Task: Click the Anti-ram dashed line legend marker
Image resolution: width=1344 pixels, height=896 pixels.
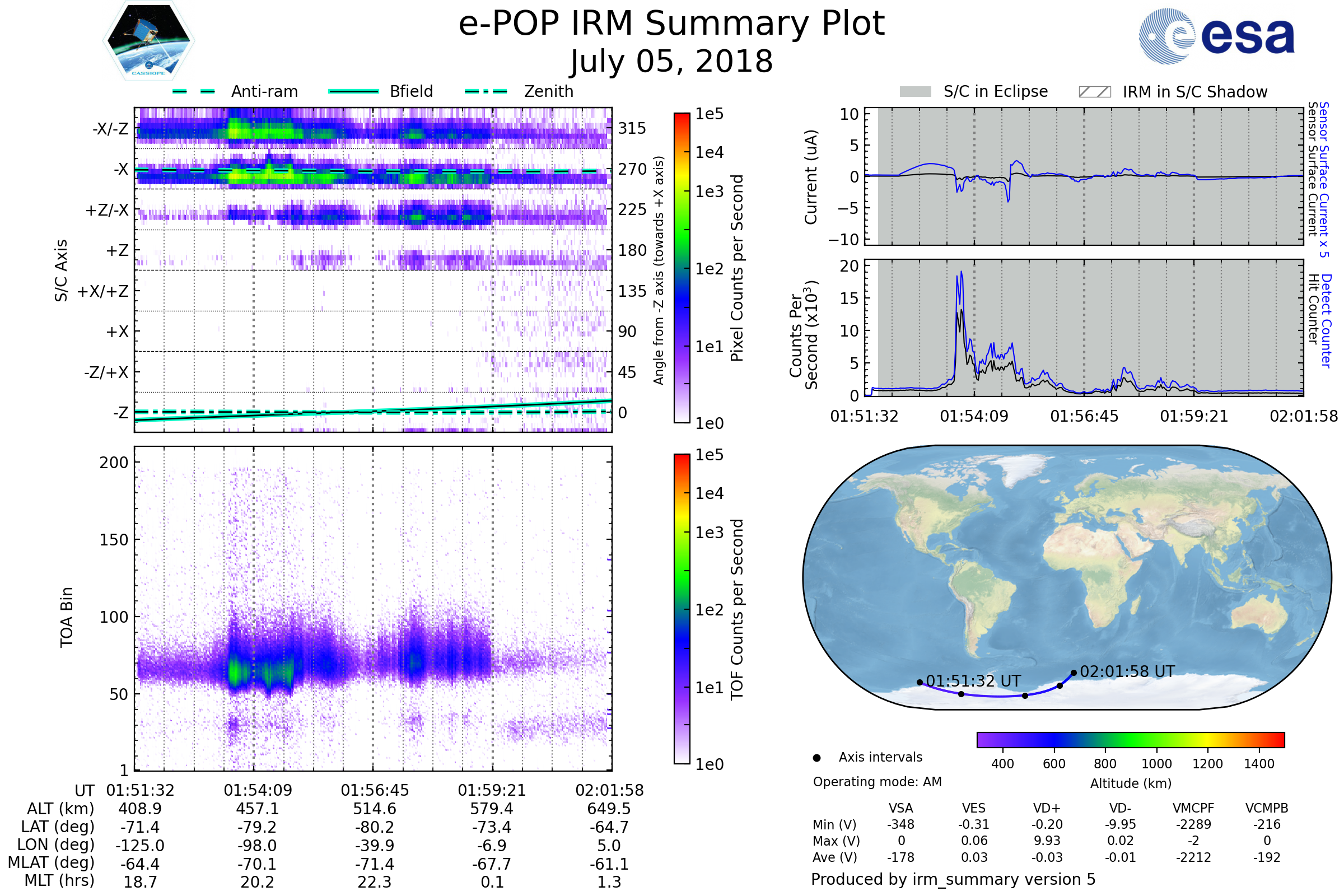Action: pyautogui.click(x=194, y=91)
